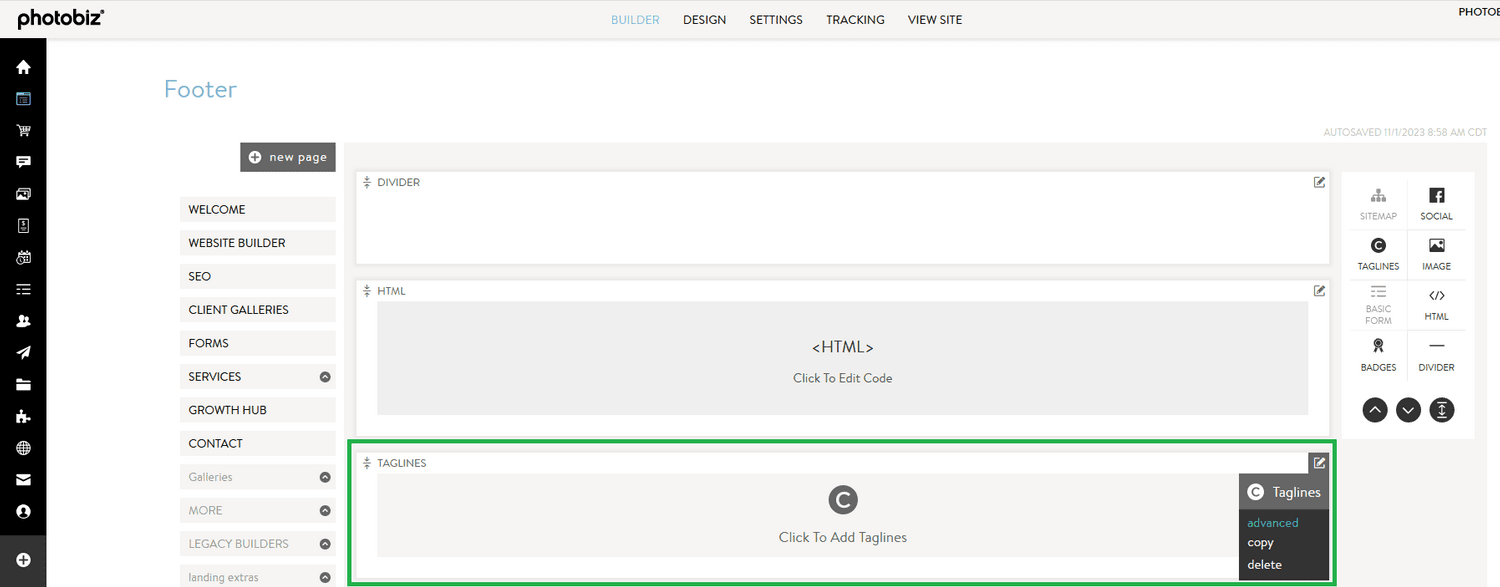Add an Image block from the right panel
The height and width of the screenshot is (587, 1500).
(1437, 253)
